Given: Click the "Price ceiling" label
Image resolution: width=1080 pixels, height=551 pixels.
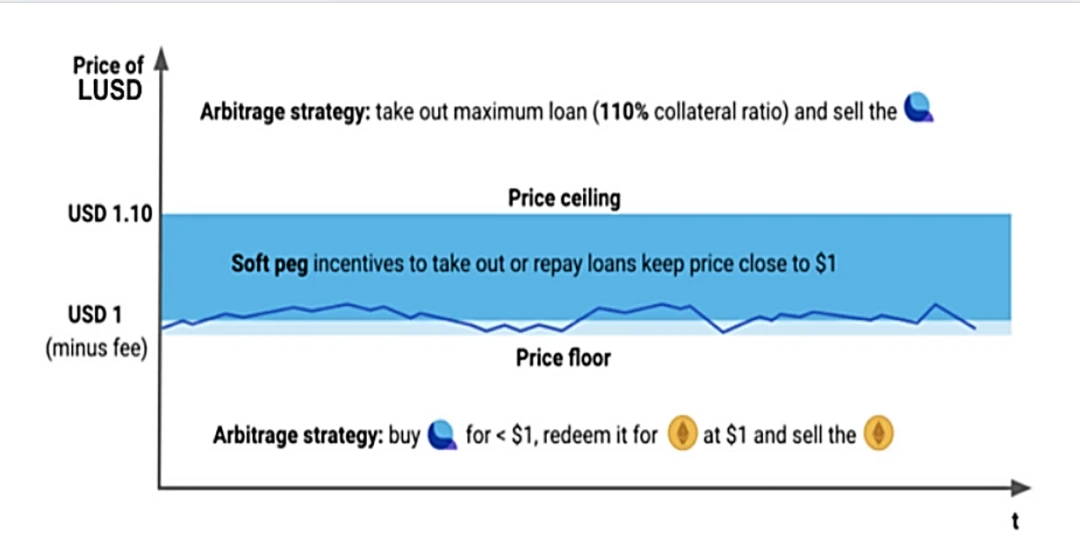Looking at the screenshot, I should (564, 198).
